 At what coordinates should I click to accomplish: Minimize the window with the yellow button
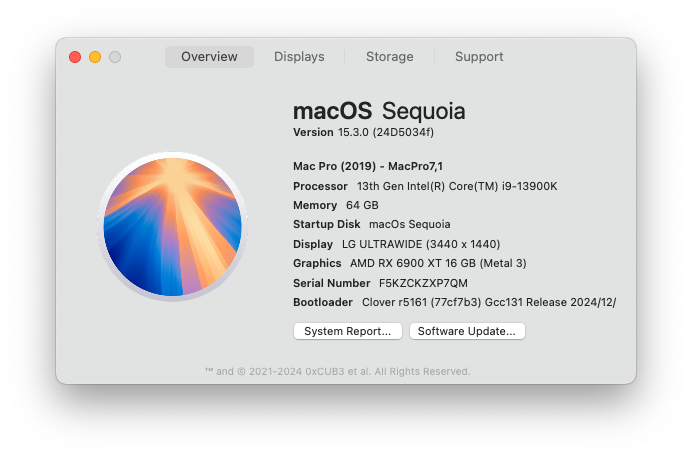click(x=95, y=57)
